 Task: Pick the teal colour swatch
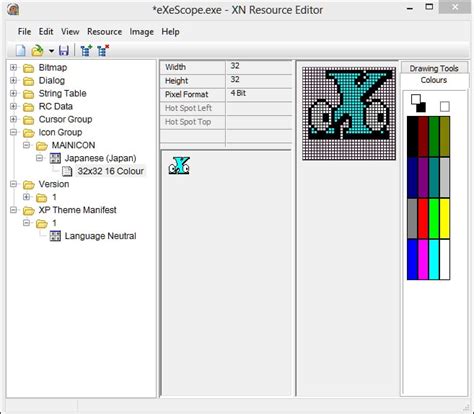(434, 177)
